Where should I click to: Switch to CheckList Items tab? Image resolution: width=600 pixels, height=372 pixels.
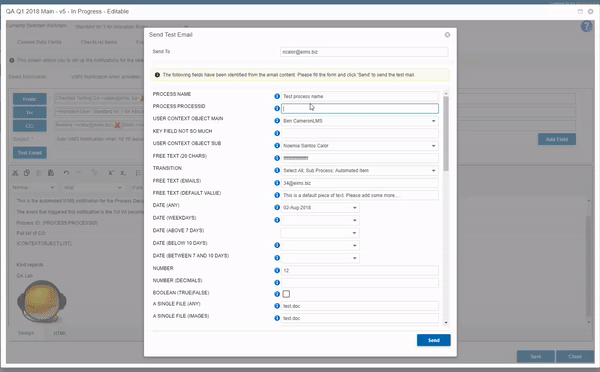99,42
